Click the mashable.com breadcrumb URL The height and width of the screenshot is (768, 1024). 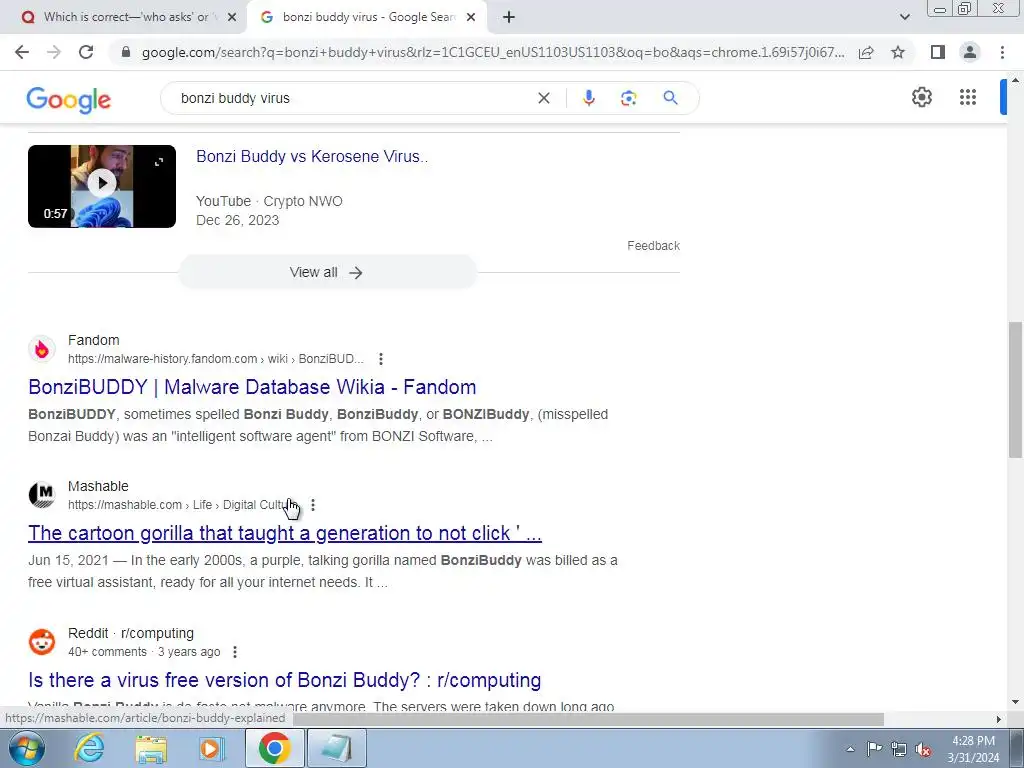pyautogui.click(x=185, y=505)
